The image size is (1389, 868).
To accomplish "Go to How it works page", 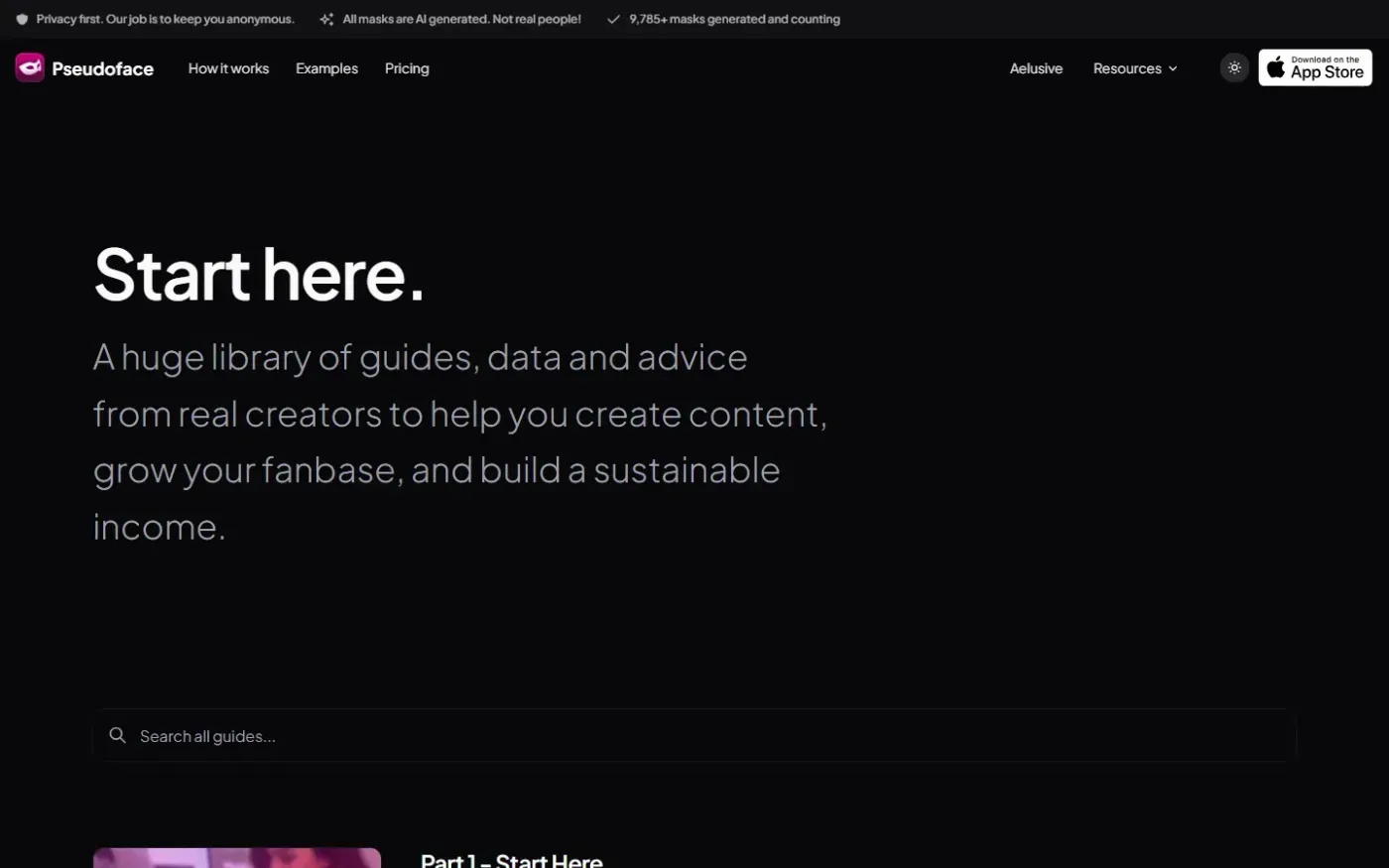I will [x=228, y=68].
